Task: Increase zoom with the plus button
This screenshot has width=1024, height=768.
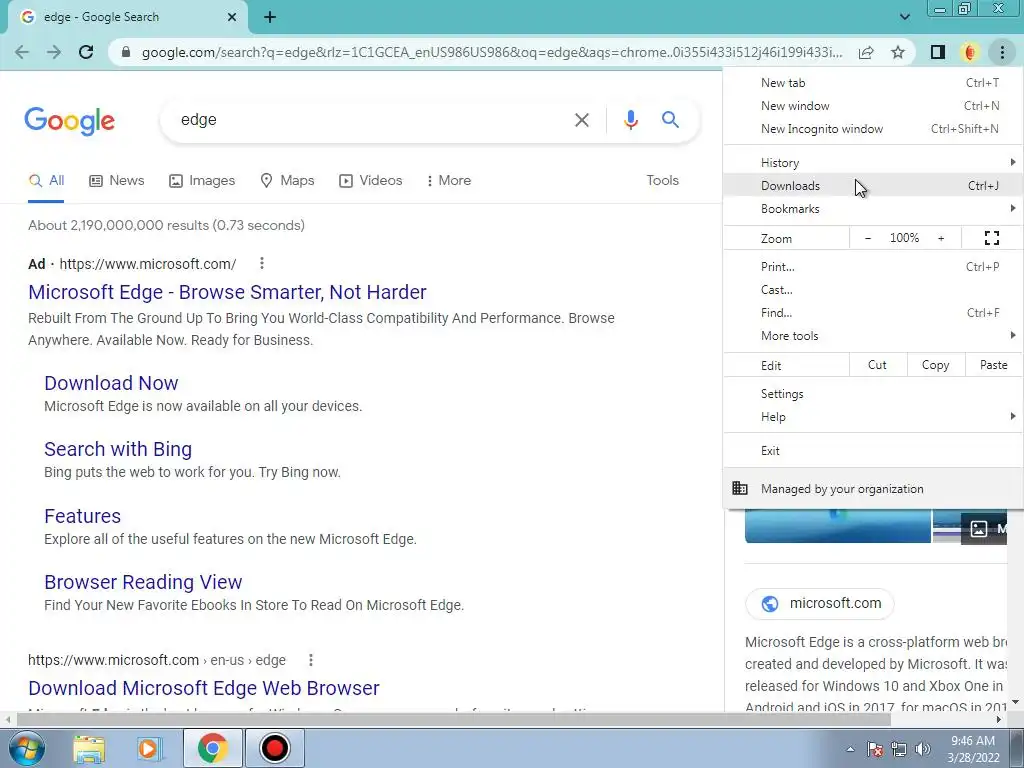Action: click(x=941, y=238)
